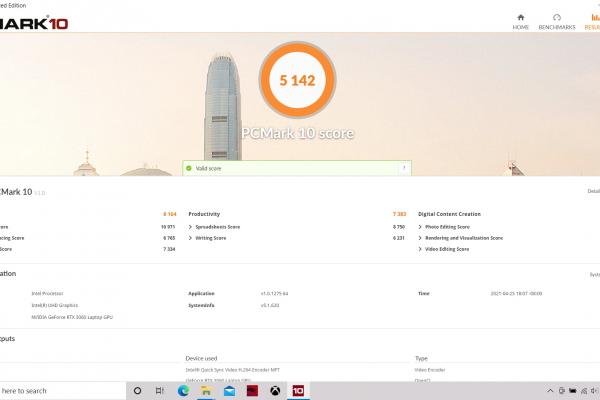Click the Type column header
The height and width of the screenshot is (400, 600).
click(421, 358)
